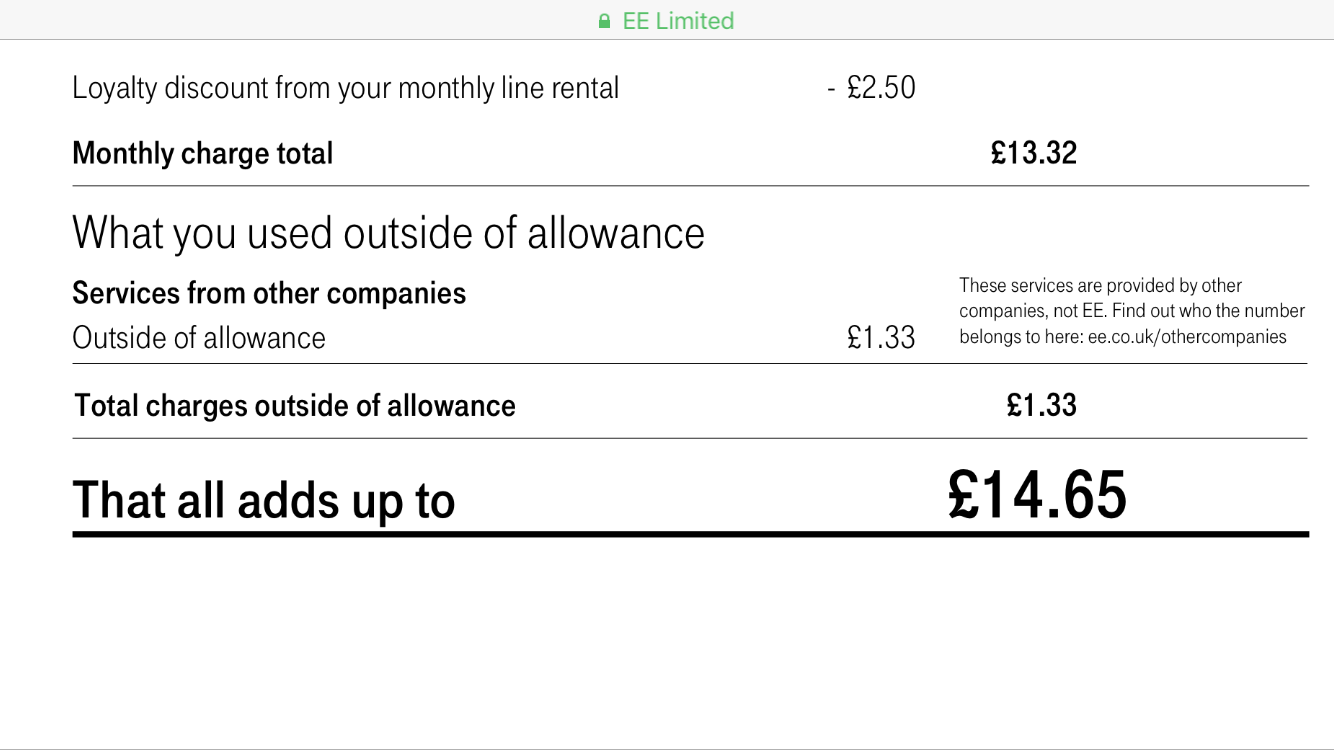The width and height of the screenshot is (1334, 750).
Task: Click the green padlock icon
Action: point(604,21)
